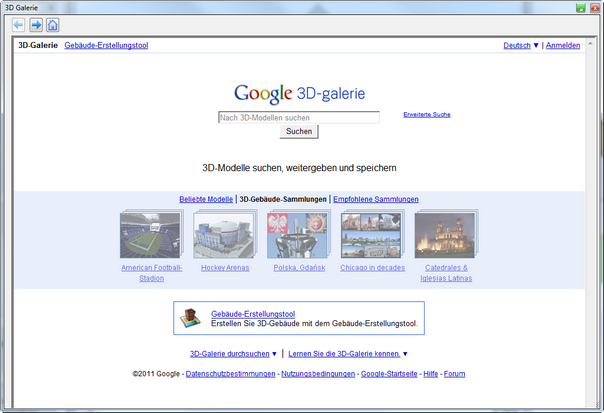Open the Chicago in decades thumbnail
The width and height of the screenshot is (604, 413).
click(372, 234)
